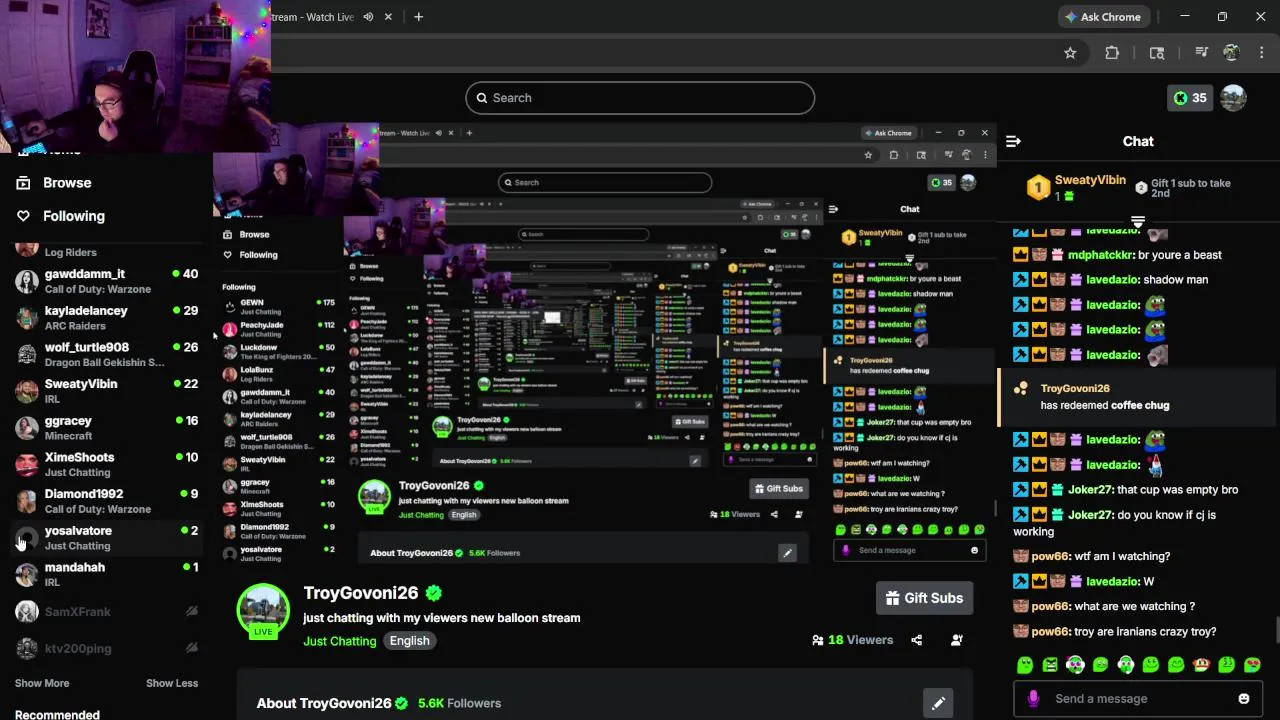Open kayladelancey channel row

point(106,318)
